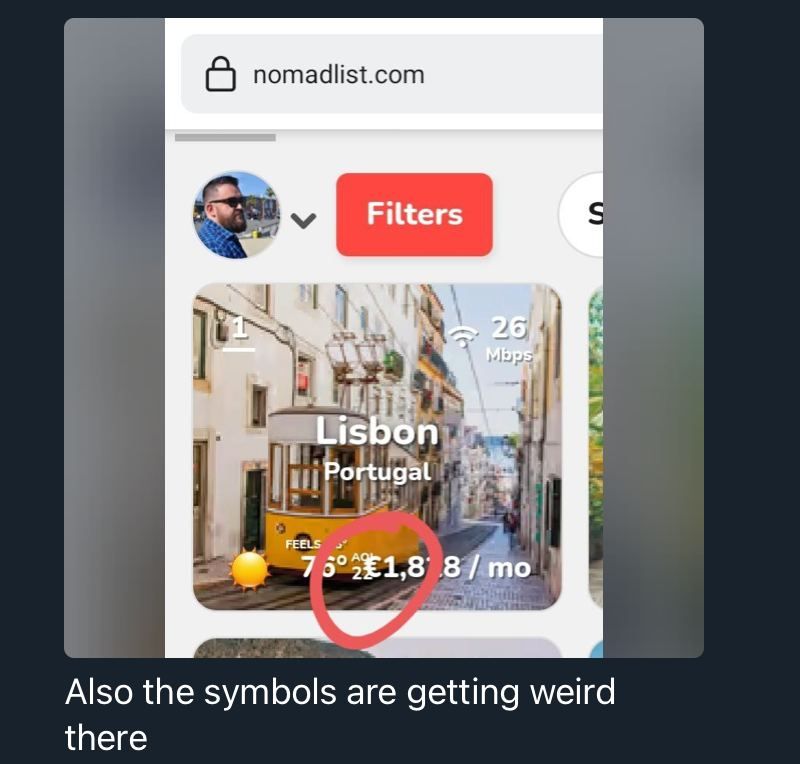This screenshot has height=764, width=800.
Task: Click the caption text about weird symbols
Action: (x=340, y=714)
